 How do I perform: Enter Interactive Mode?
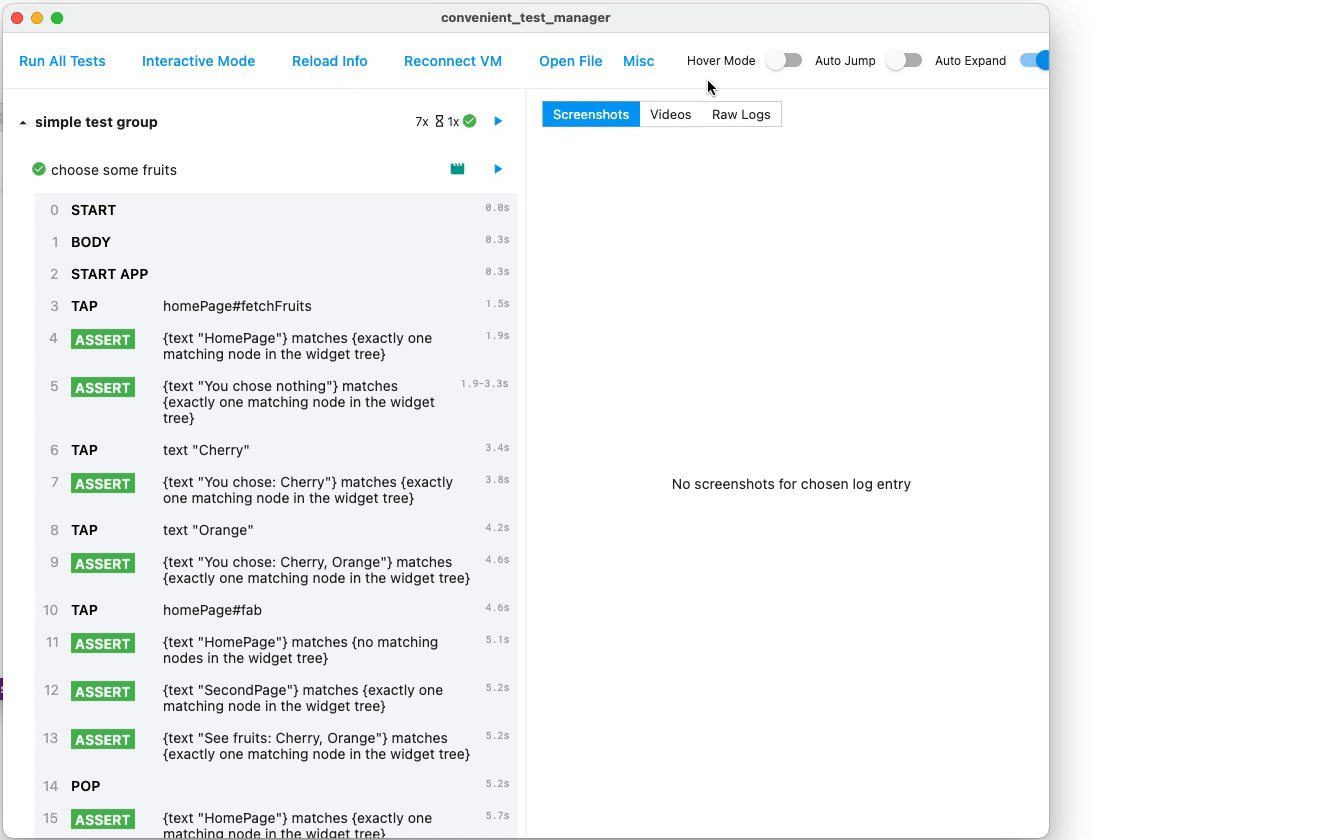[198, 61]
